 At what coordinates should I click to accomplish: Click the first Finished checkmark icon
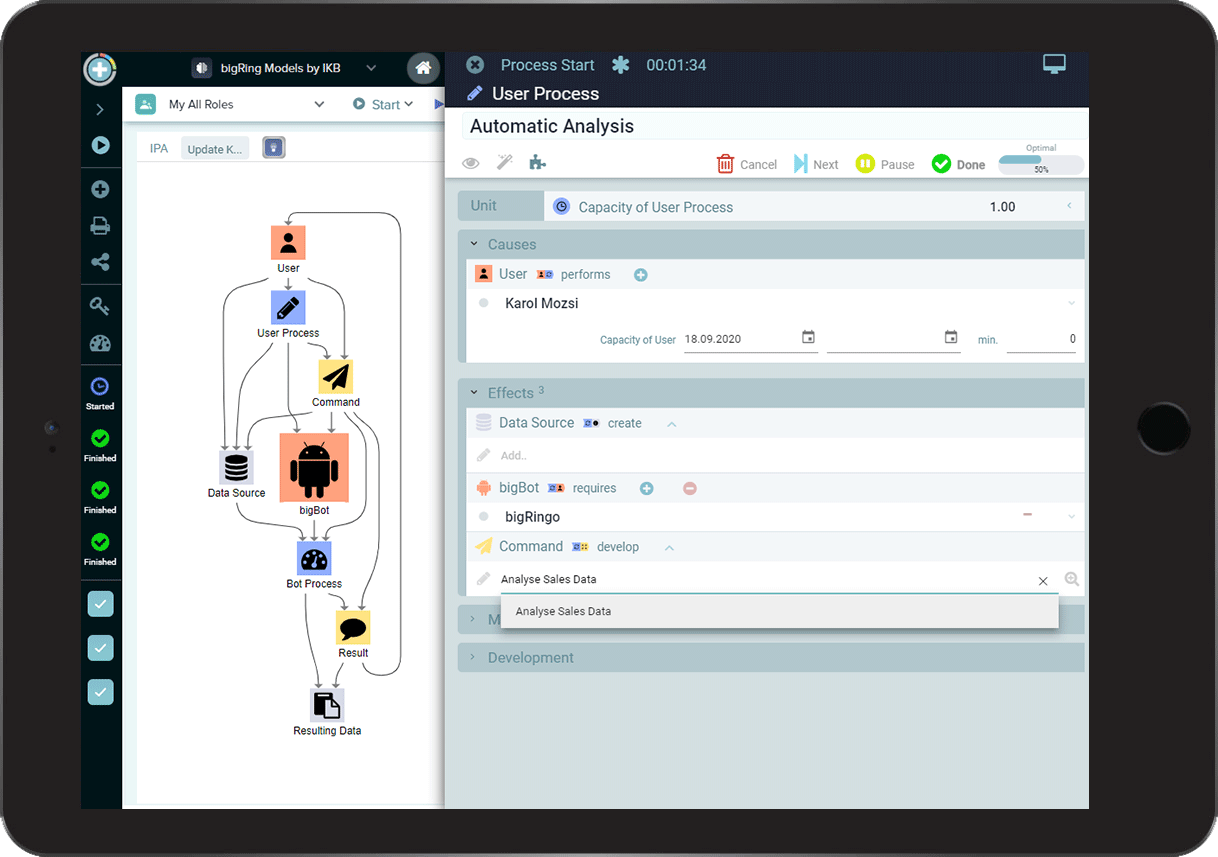coord(100,438)
